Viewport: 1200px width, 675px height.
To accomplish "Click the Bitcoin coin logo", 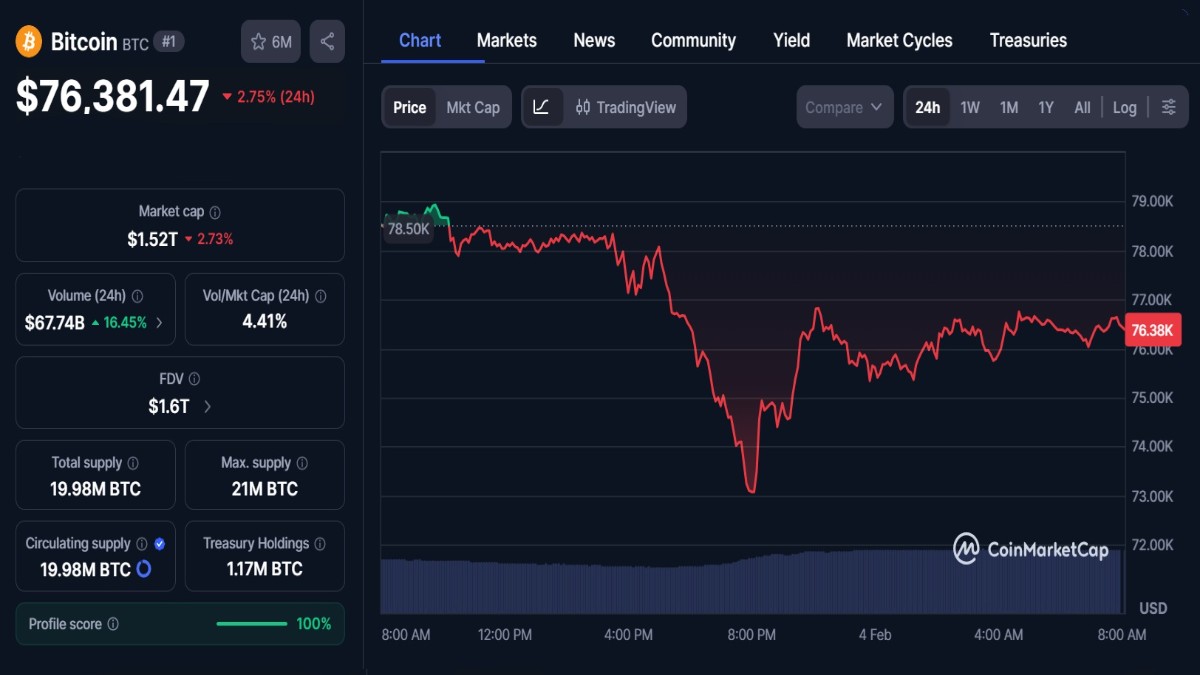I will [28, 41].
